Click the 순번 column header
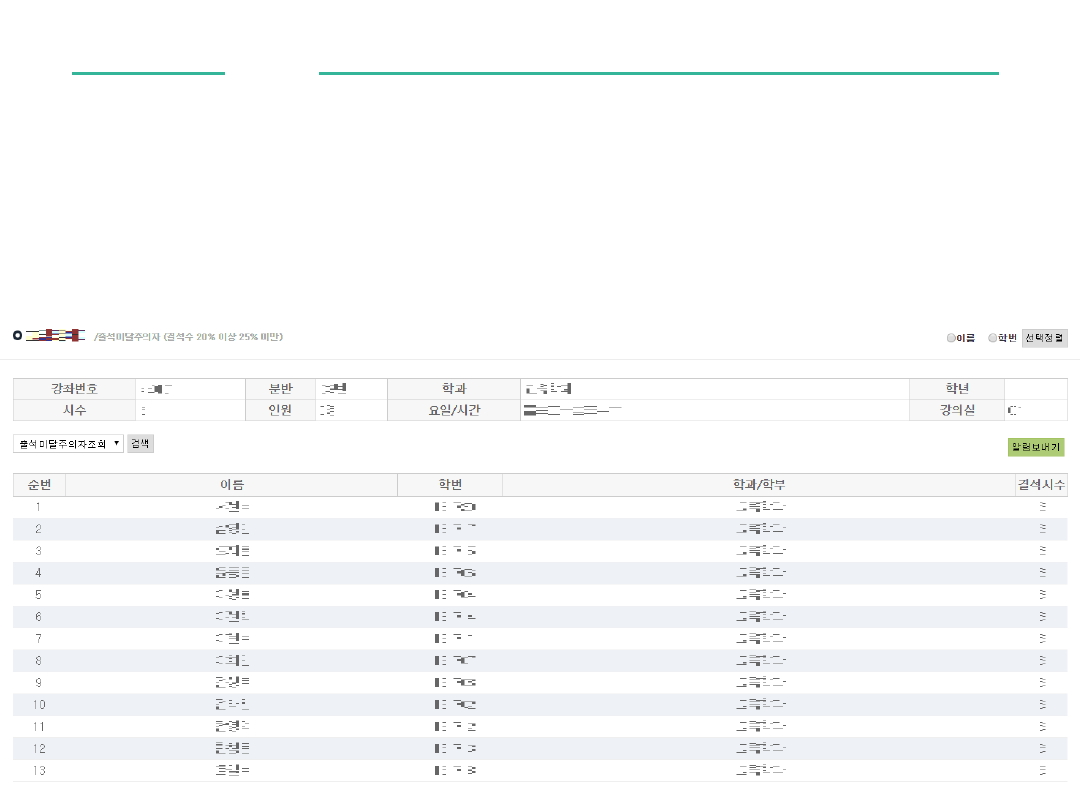1080x810 pixels. (39, 485)
